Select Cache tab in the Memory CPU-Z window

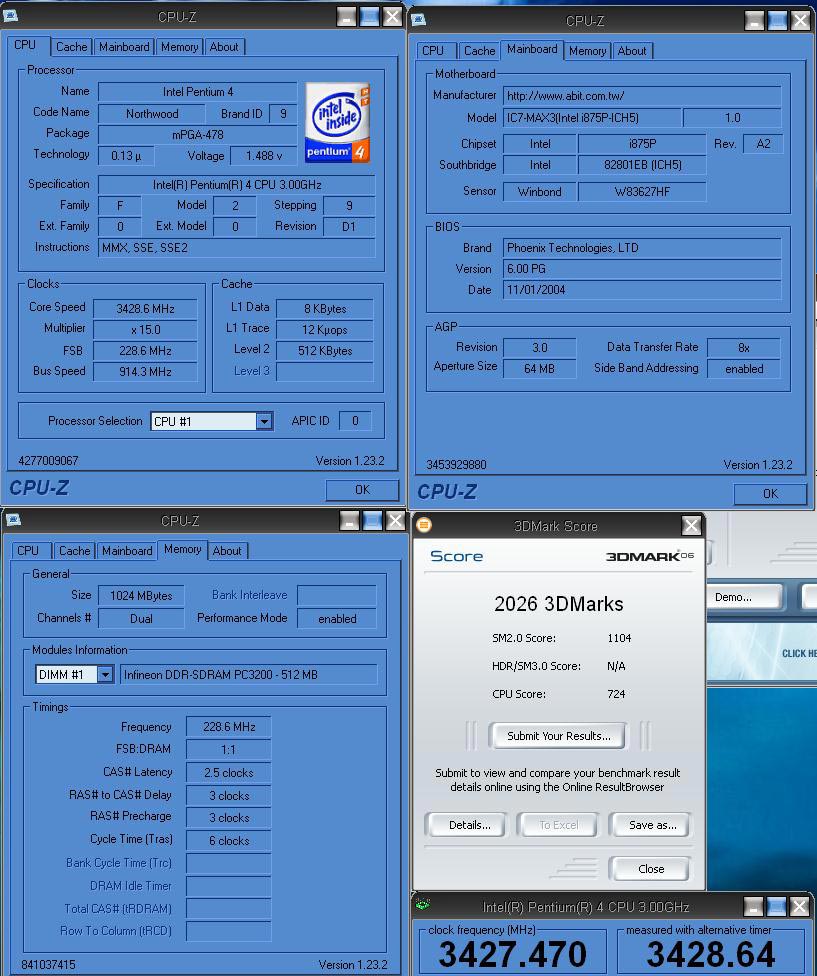75,551
